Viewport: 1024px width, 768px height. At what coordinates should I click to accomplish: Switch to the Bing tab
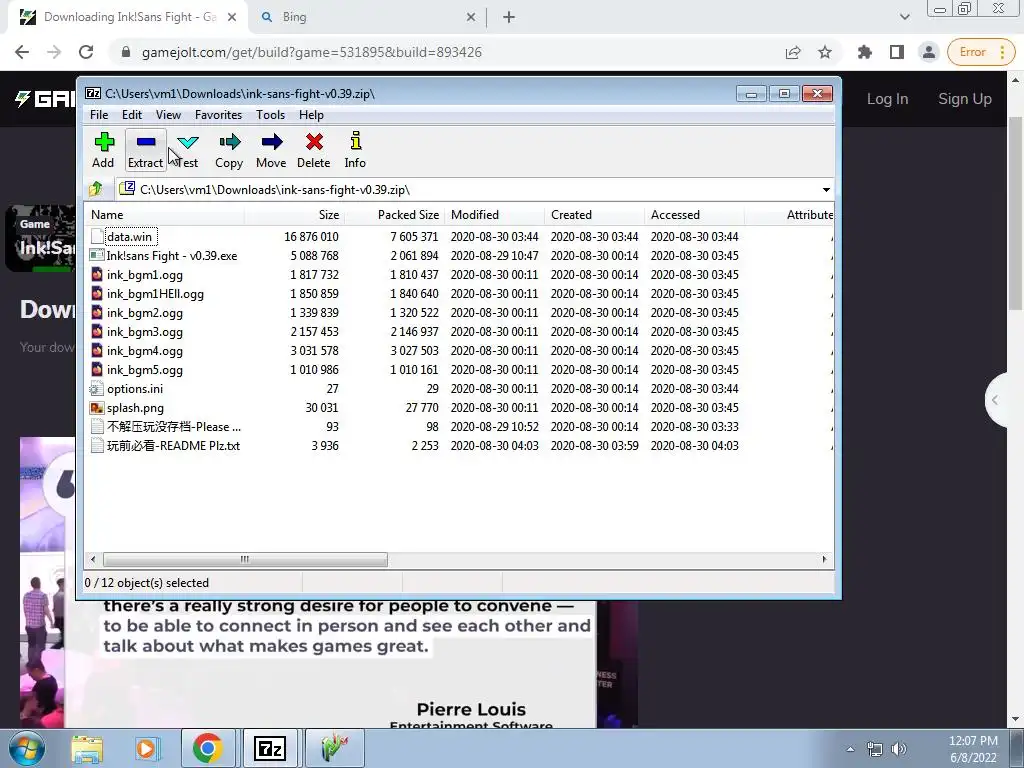[366, 17]
